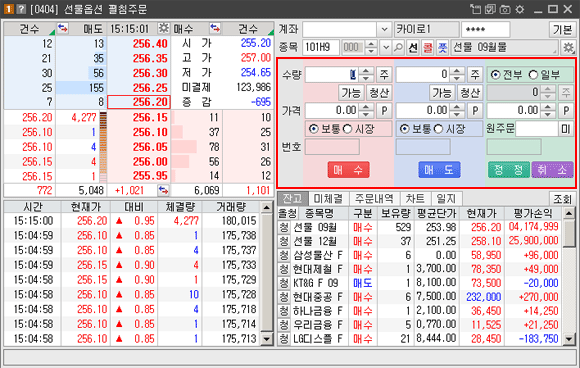Click the 미 button beside 원주문 field
The height and width of the screenshot is (368, 580).
tap(566, 129)
